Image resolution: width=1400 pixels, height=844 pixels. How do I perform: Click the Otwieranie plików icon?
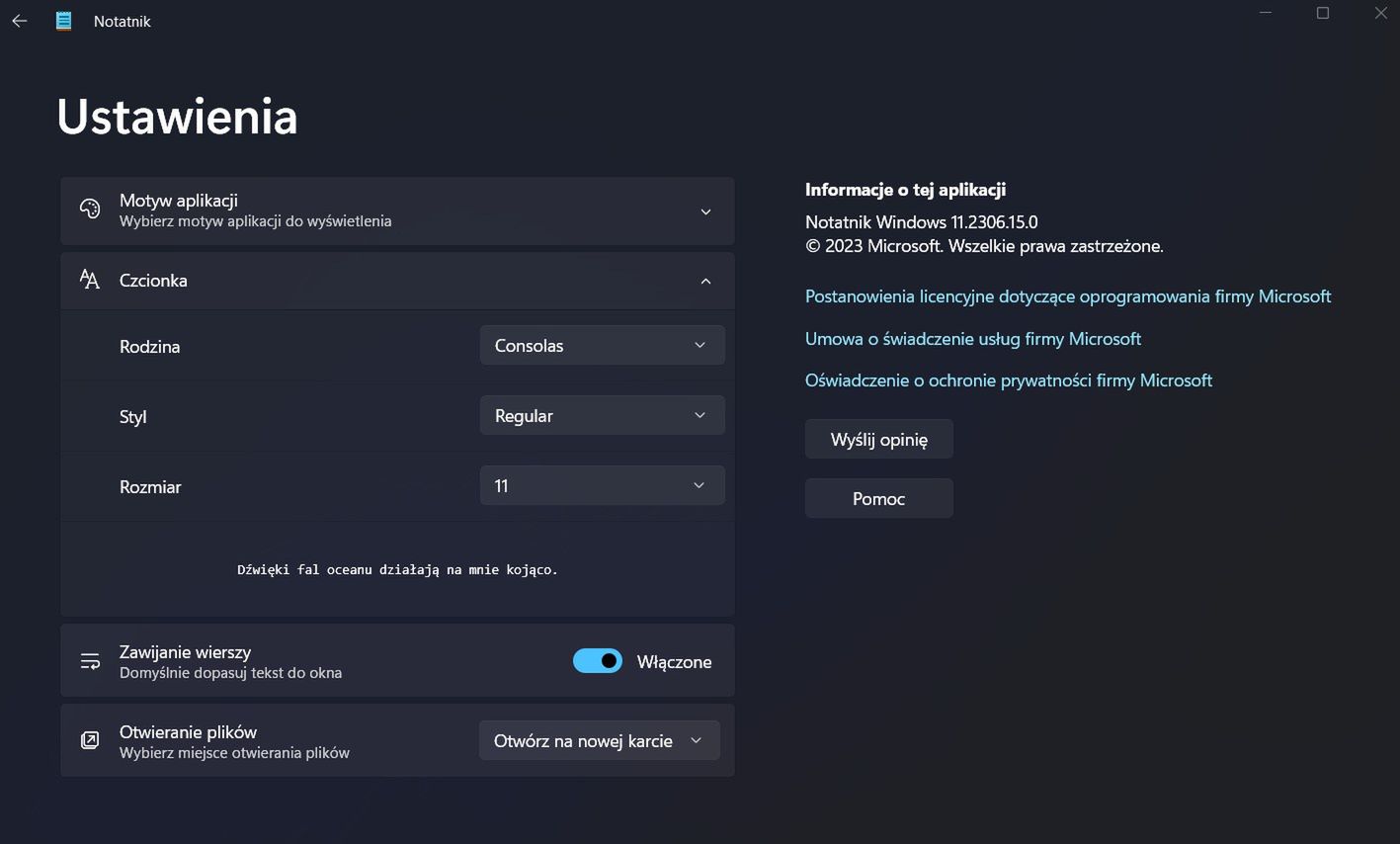pos(90,740)
